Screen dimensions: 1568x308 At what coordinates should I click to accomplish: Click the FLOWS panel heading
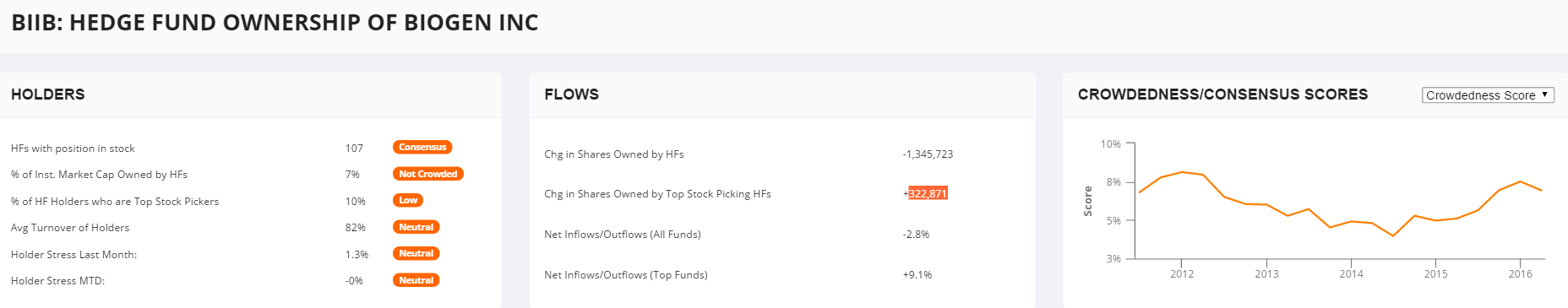572,95
